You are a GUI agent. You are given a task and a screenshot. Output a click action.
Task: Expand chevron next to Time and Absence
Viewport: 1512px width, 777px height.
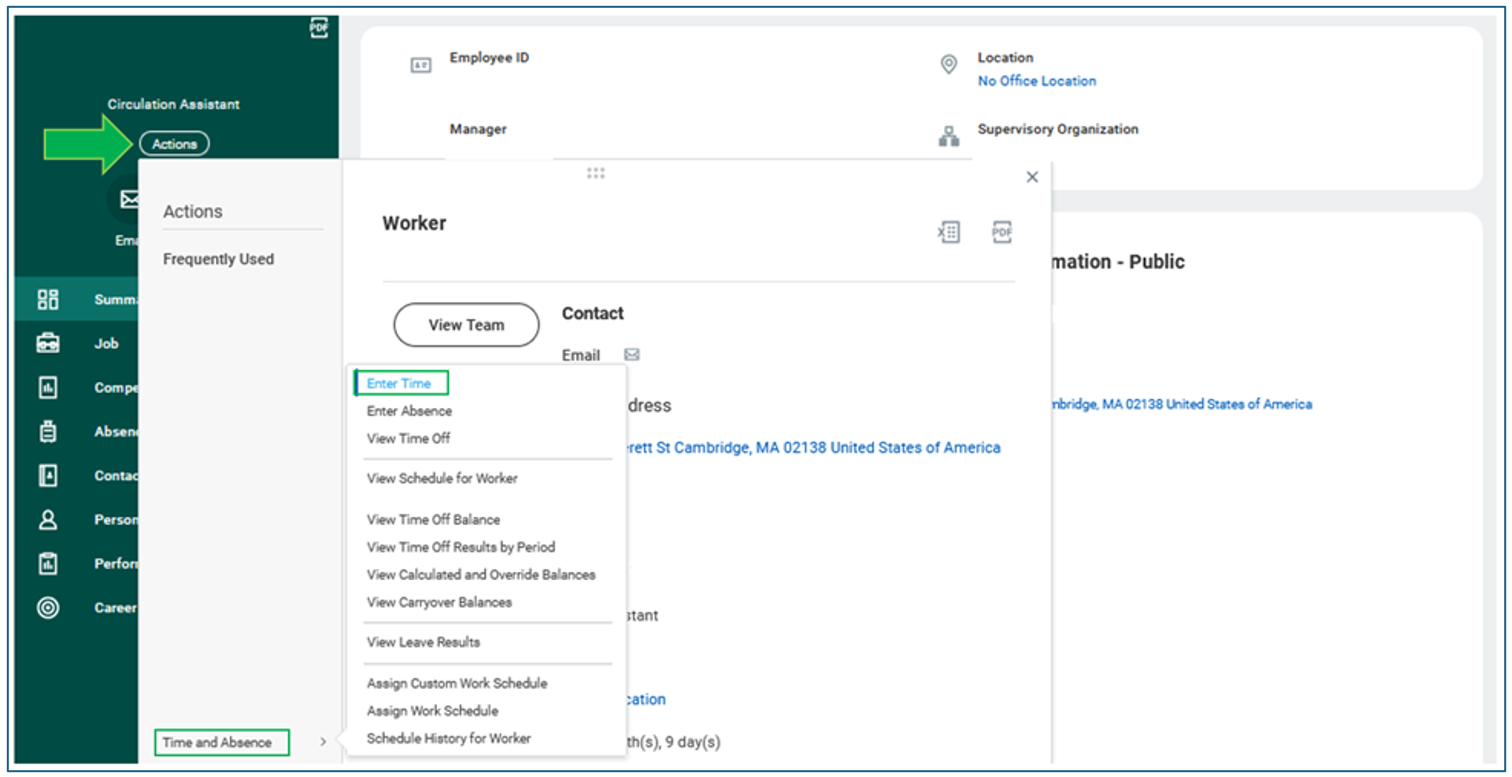(x=323, y=742)
